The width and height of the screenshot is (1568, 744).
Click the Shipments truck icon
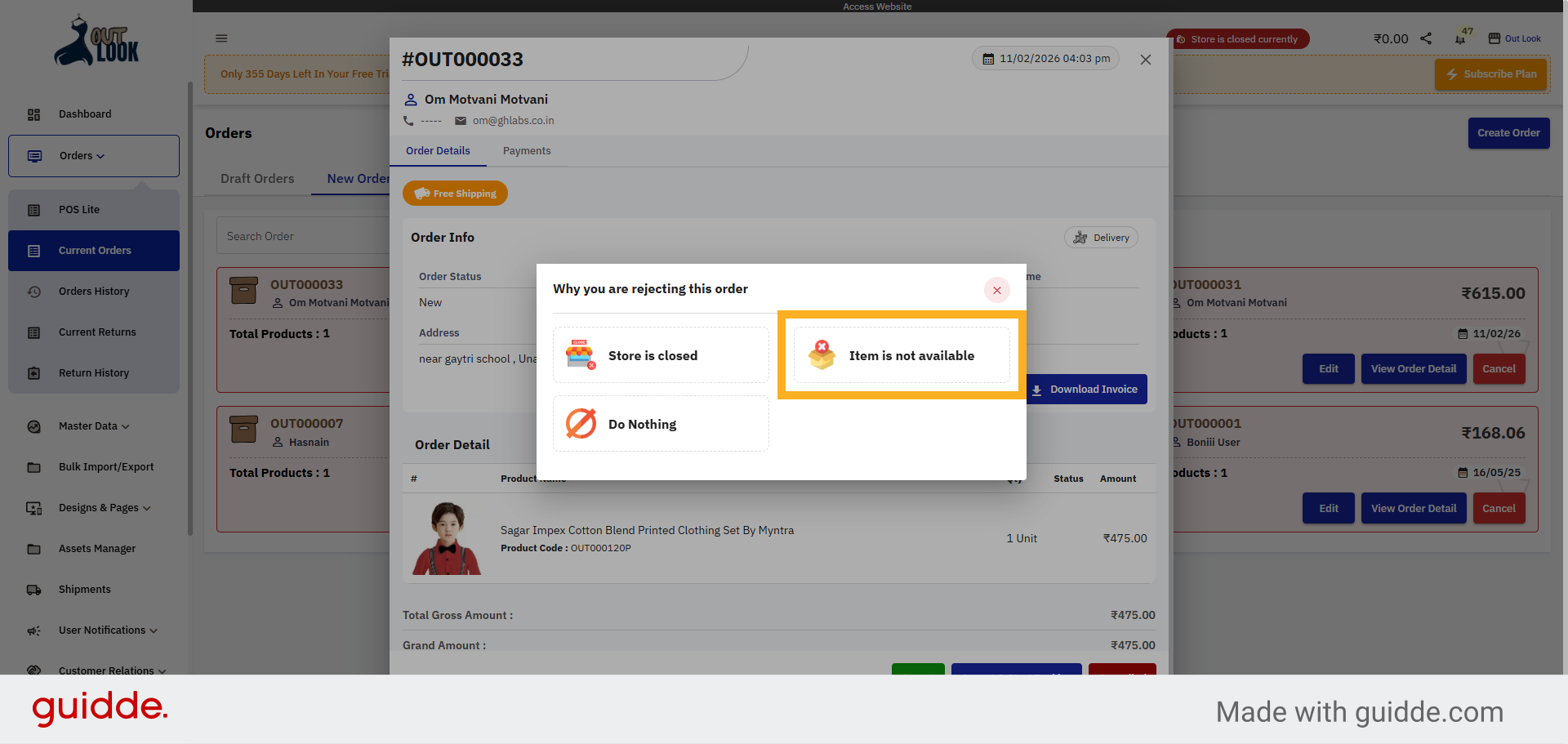pyautogui.click(x=33, y=590)
